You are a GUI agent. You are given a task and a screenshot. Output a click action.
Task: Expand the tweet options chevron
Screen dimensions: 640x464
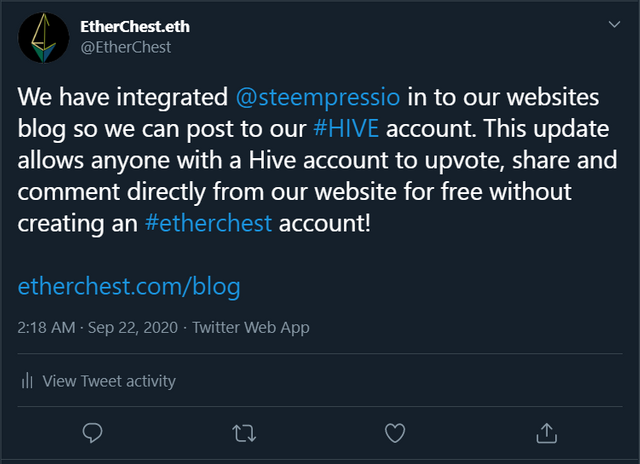[x=613, y=24]
